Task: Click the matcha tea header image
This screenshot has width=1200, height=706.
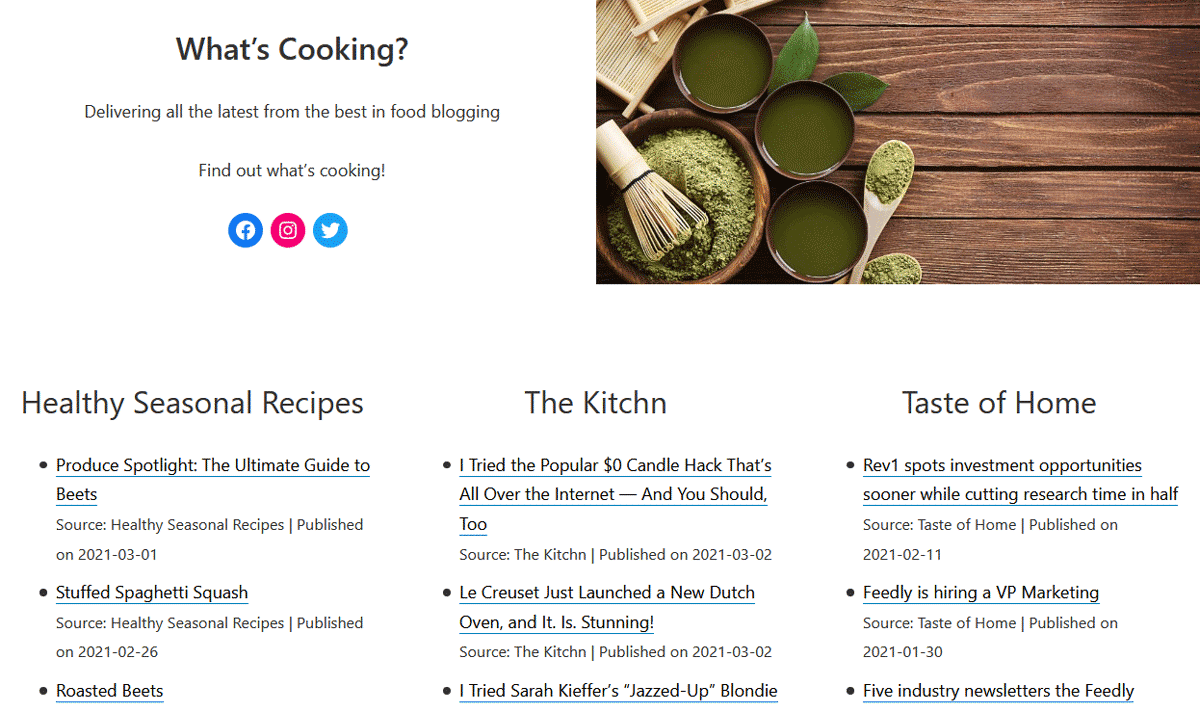Action: 897,141
